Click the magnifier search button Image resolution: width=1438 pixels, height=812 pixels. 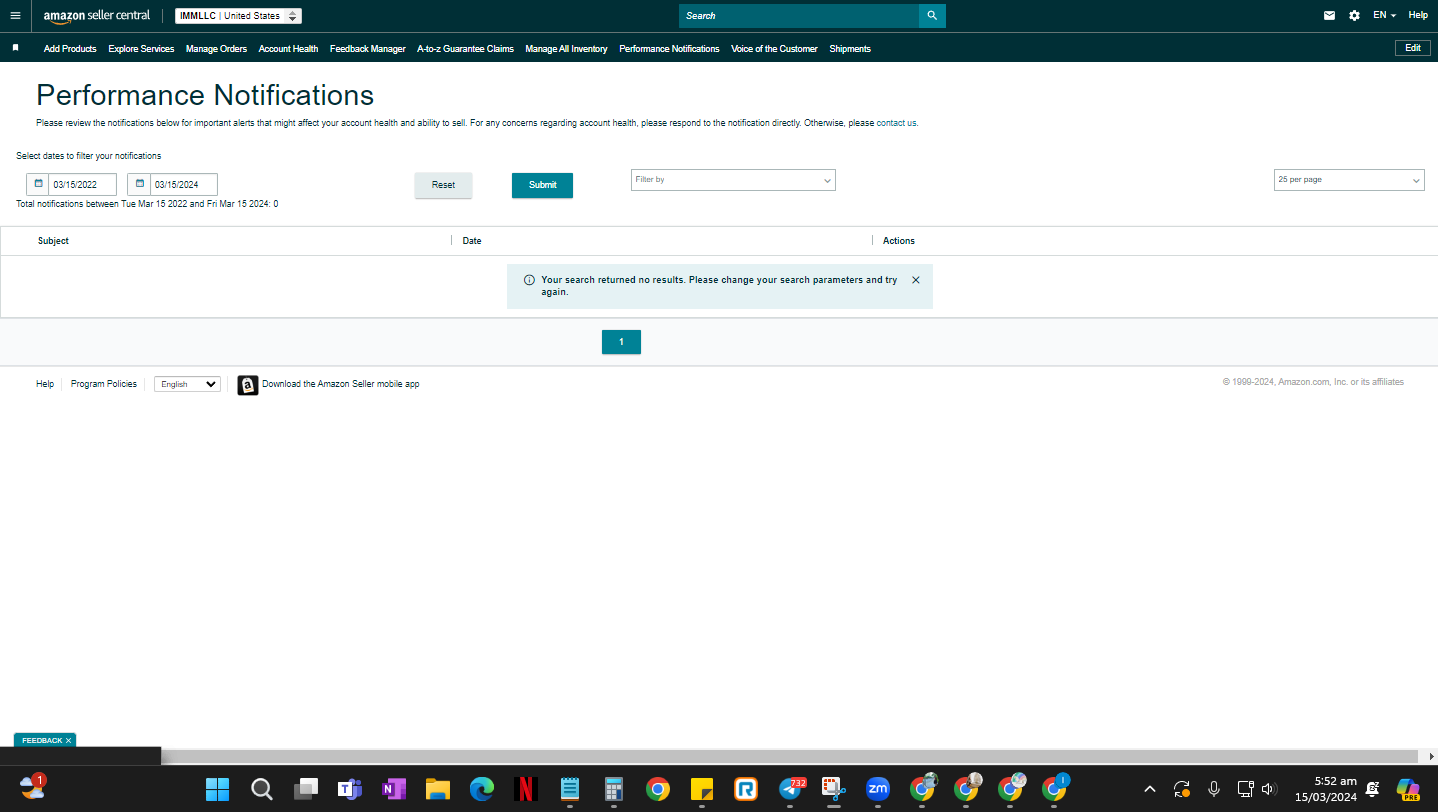(932, 16)
